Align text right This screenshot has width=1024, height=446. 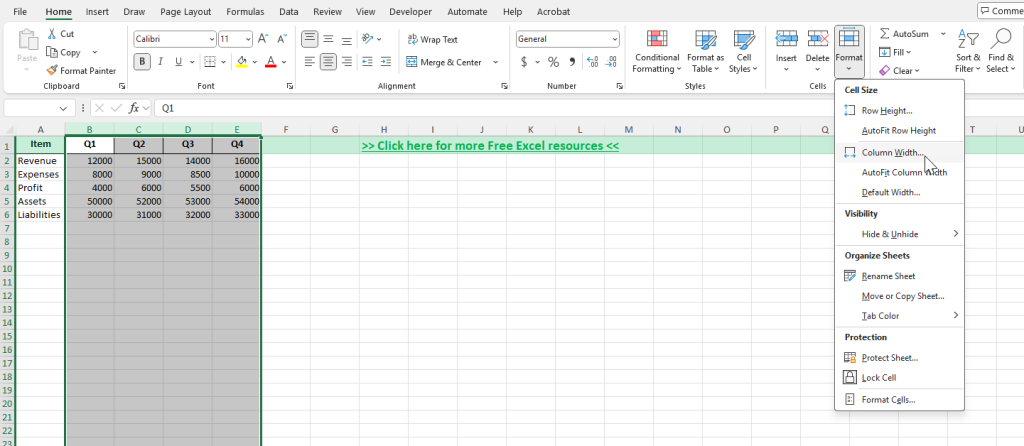347,62
